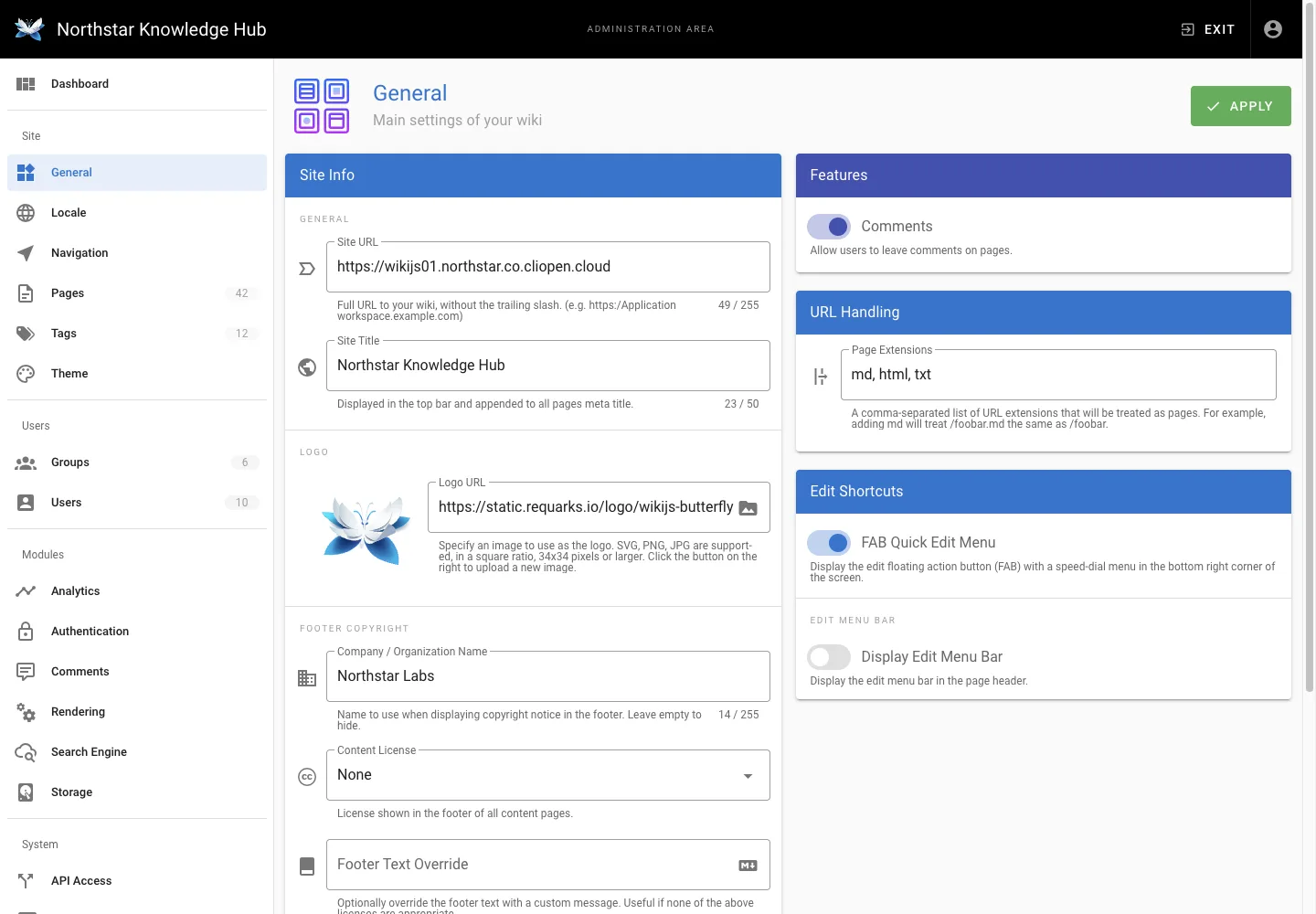Open the Theme menu item
Viewport: 1316px width, 914px height.
[137, 374]
